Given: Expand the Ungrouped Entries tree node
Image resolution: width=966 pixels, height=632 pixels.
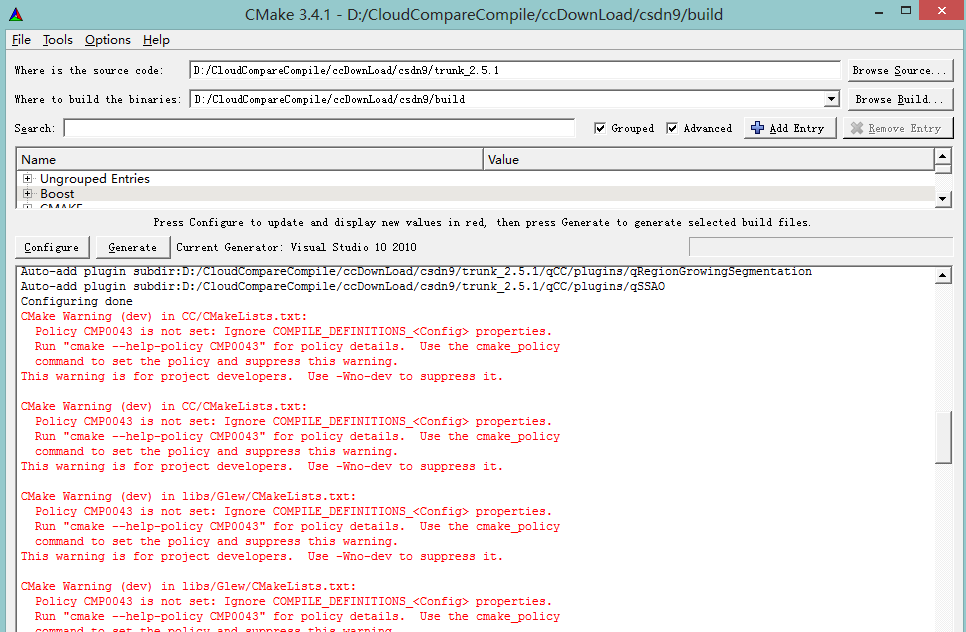Looking at the screenshot, I should (28, 179).
